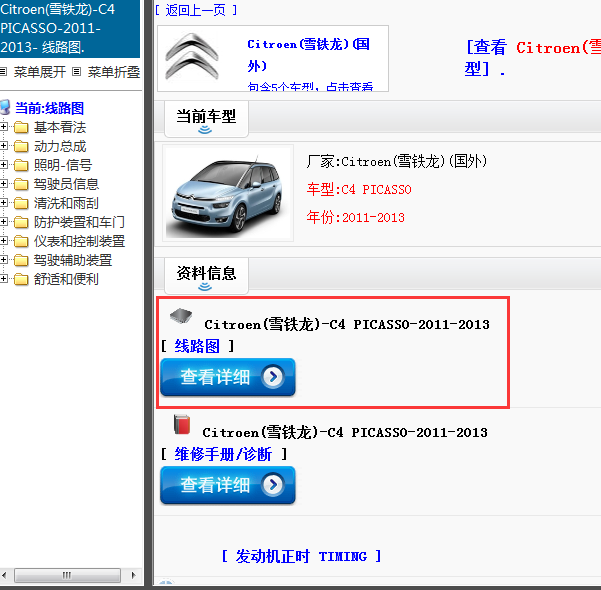Select the 防护装置和车门 folder icon
Image resolution: width=601 pixels, height=590 pixels.
coord(21,222)
